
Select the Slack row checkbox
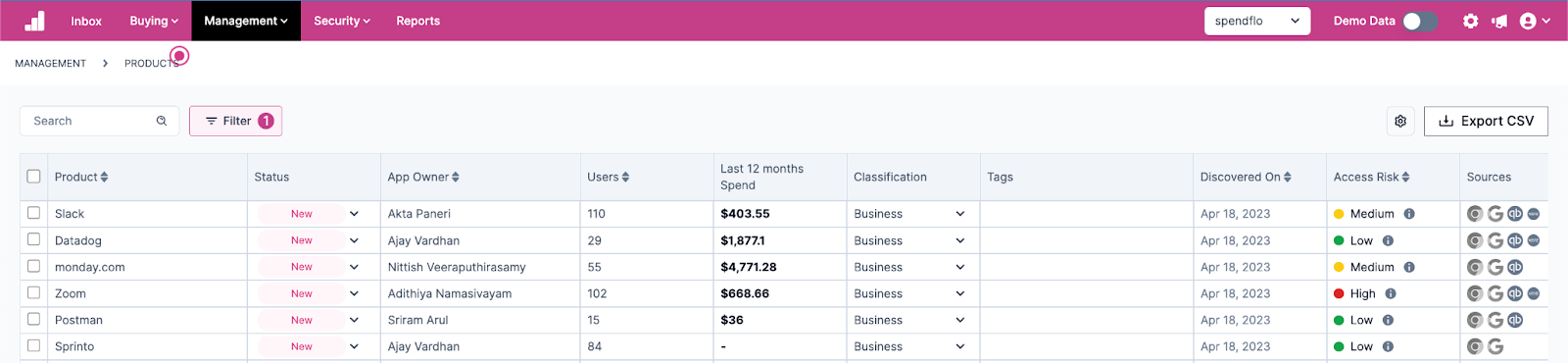tap(33, 213)
